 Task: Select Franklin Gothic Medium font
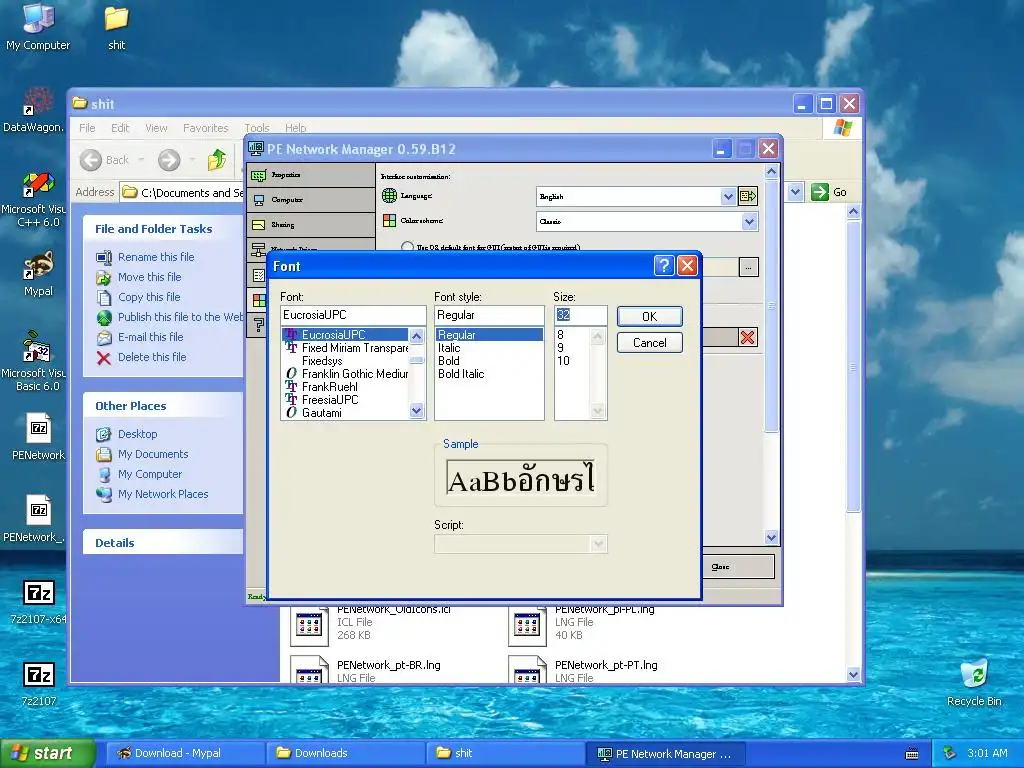pos(345,374)
